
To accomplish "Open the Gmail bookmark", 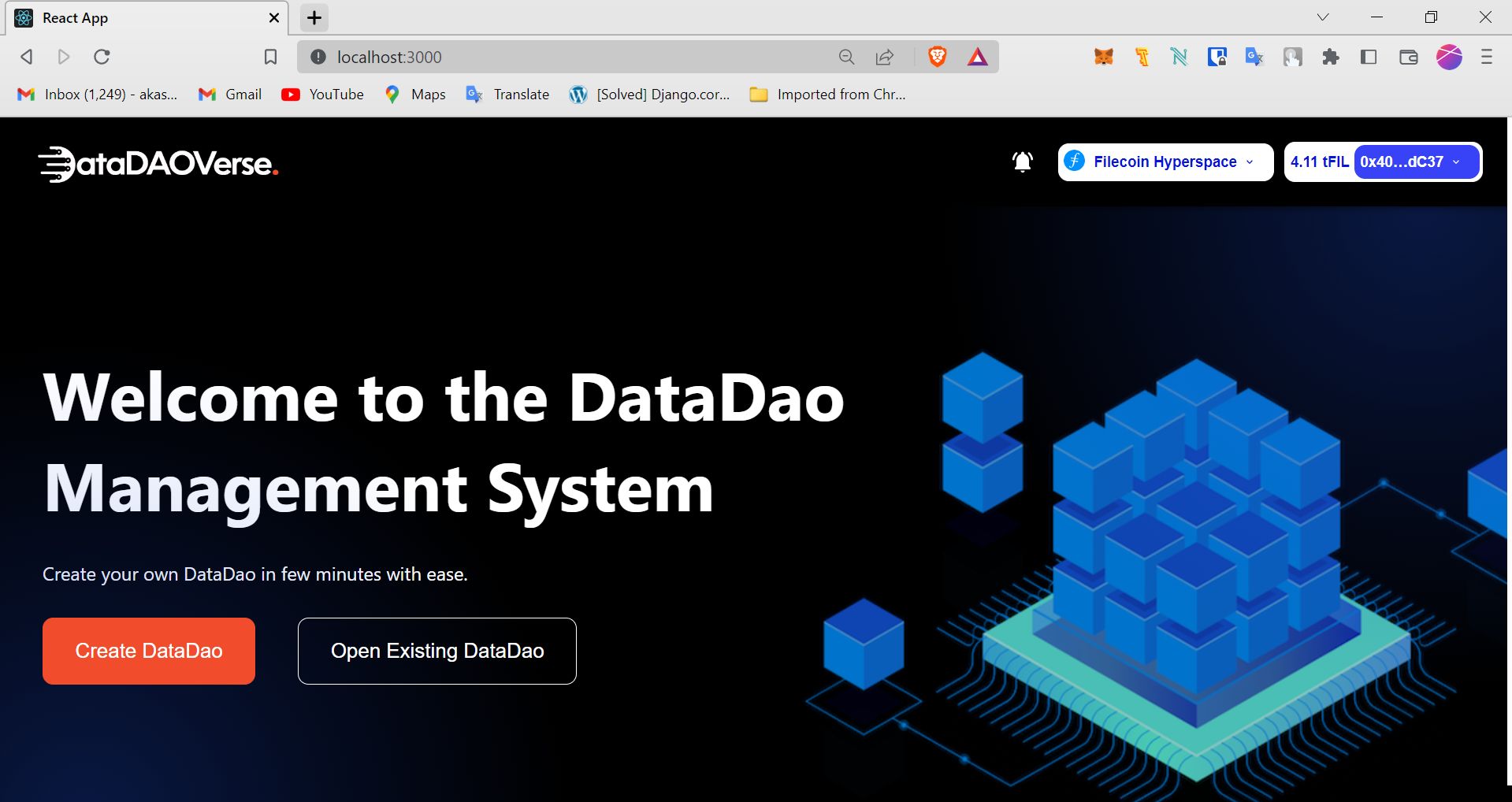I will tap(230, 95).
